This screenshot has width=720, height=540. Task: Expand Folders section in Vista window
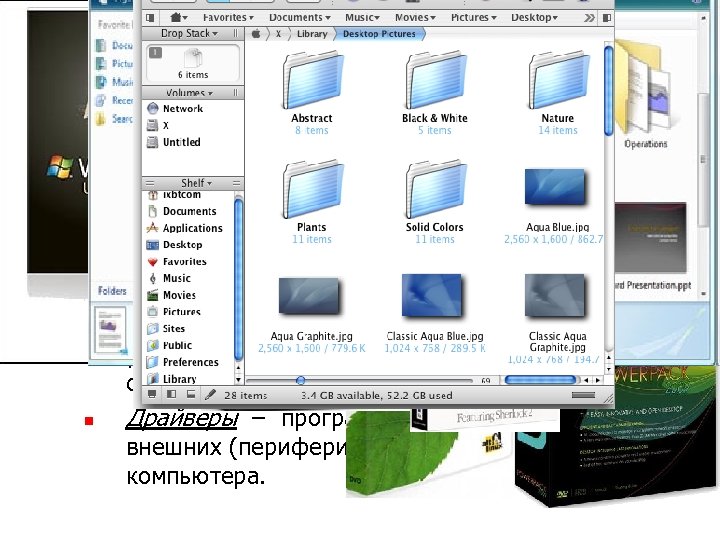click(x=112, y=291)
